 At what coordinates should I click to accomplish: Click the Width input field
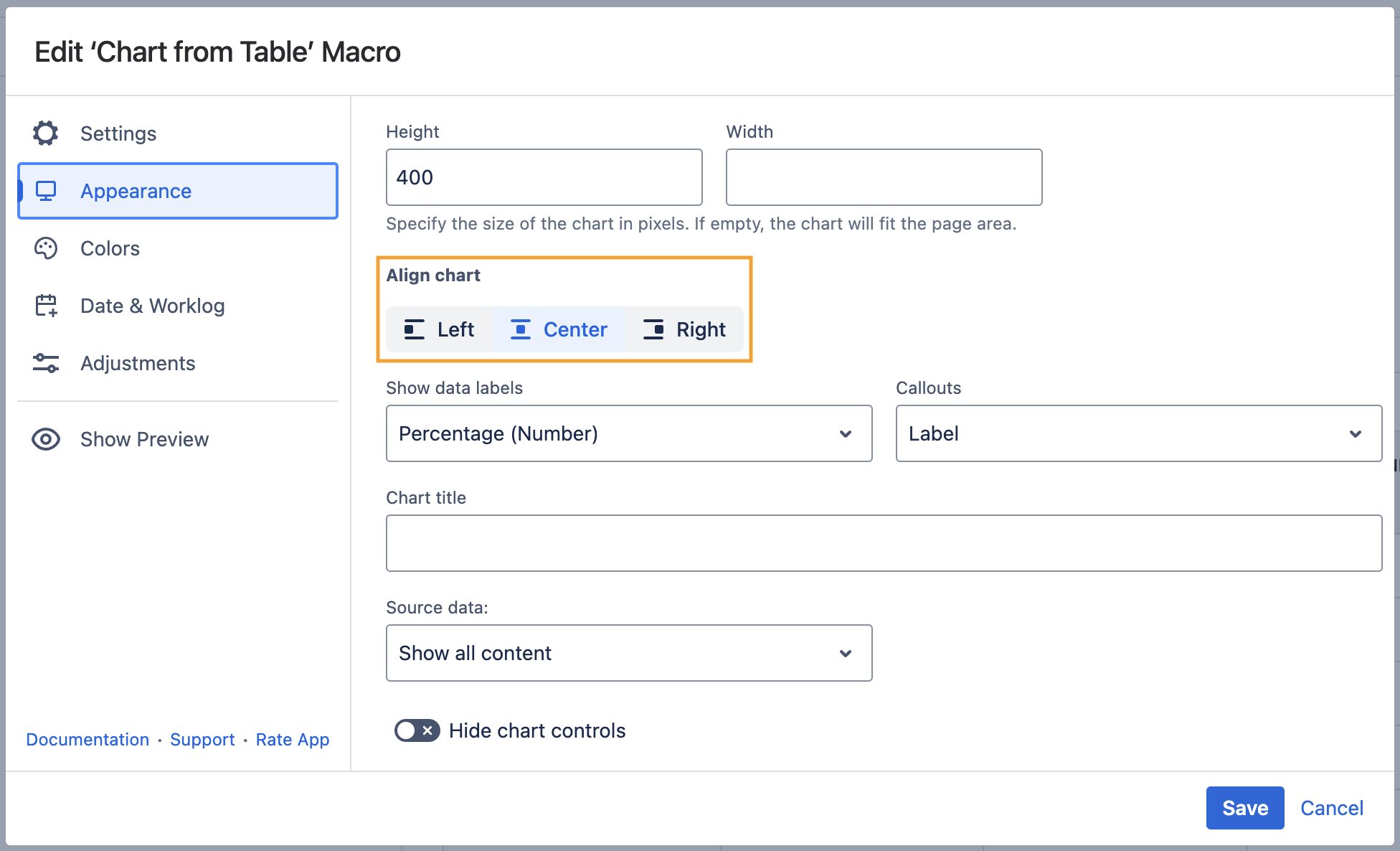(883, 177)
